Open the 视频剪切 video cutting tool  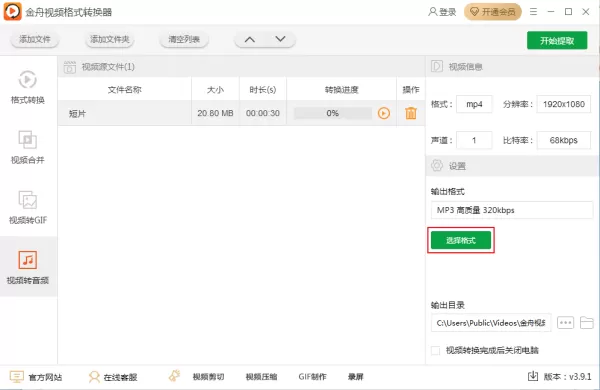[208, 377]
